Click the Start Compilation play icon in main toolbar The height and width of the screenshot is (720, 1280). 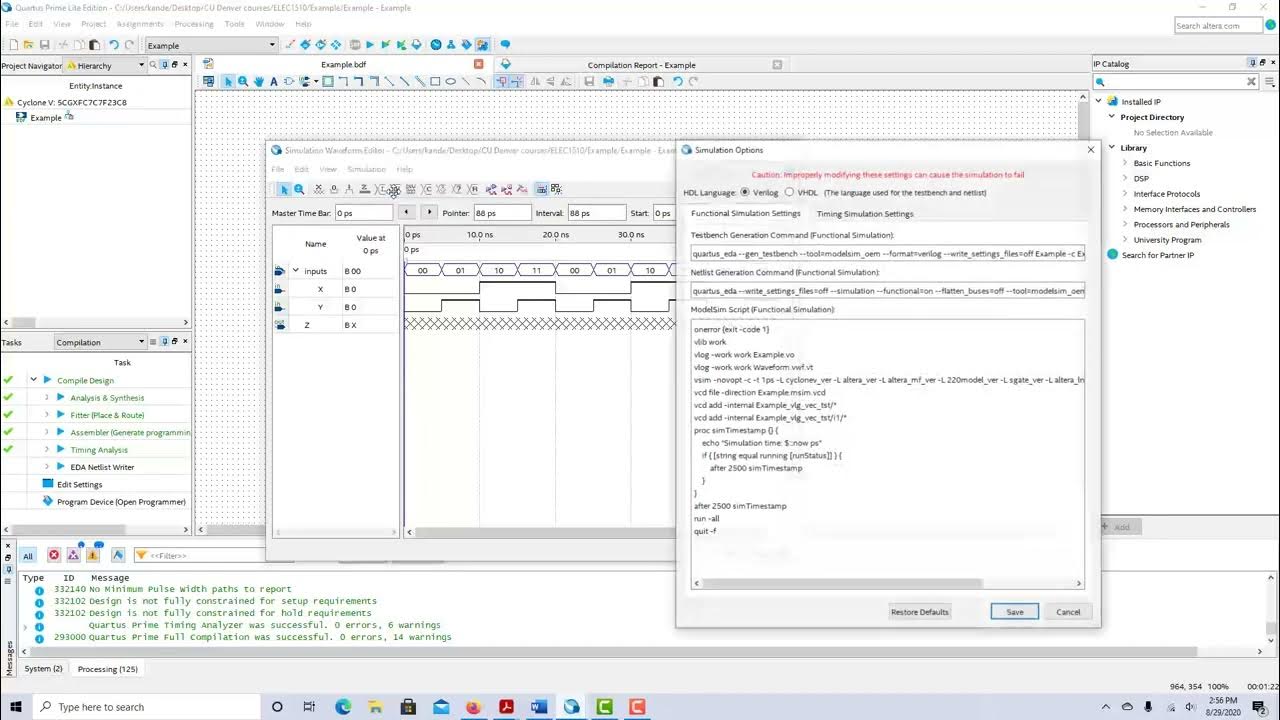pos(370,45)
